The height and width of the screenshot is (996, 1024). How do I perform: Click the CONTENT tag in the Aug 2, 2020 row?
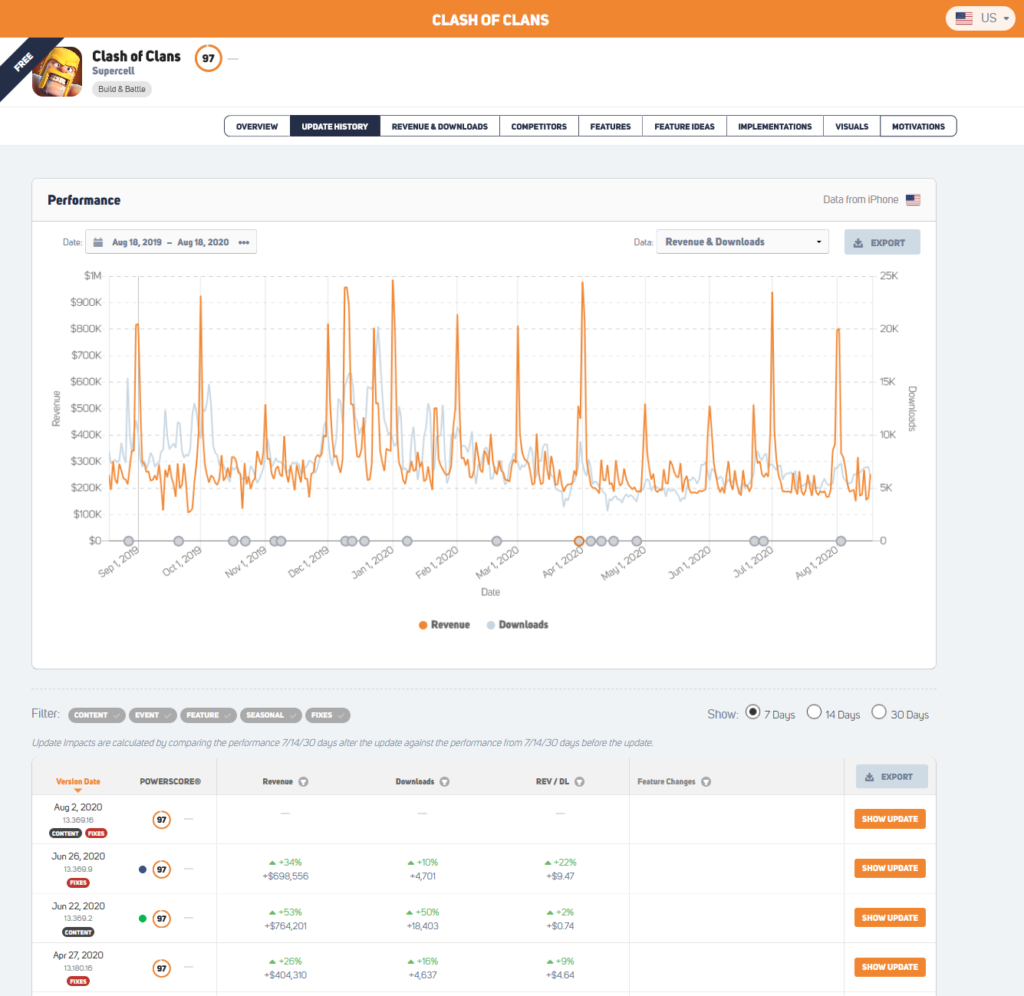(65, 833)
